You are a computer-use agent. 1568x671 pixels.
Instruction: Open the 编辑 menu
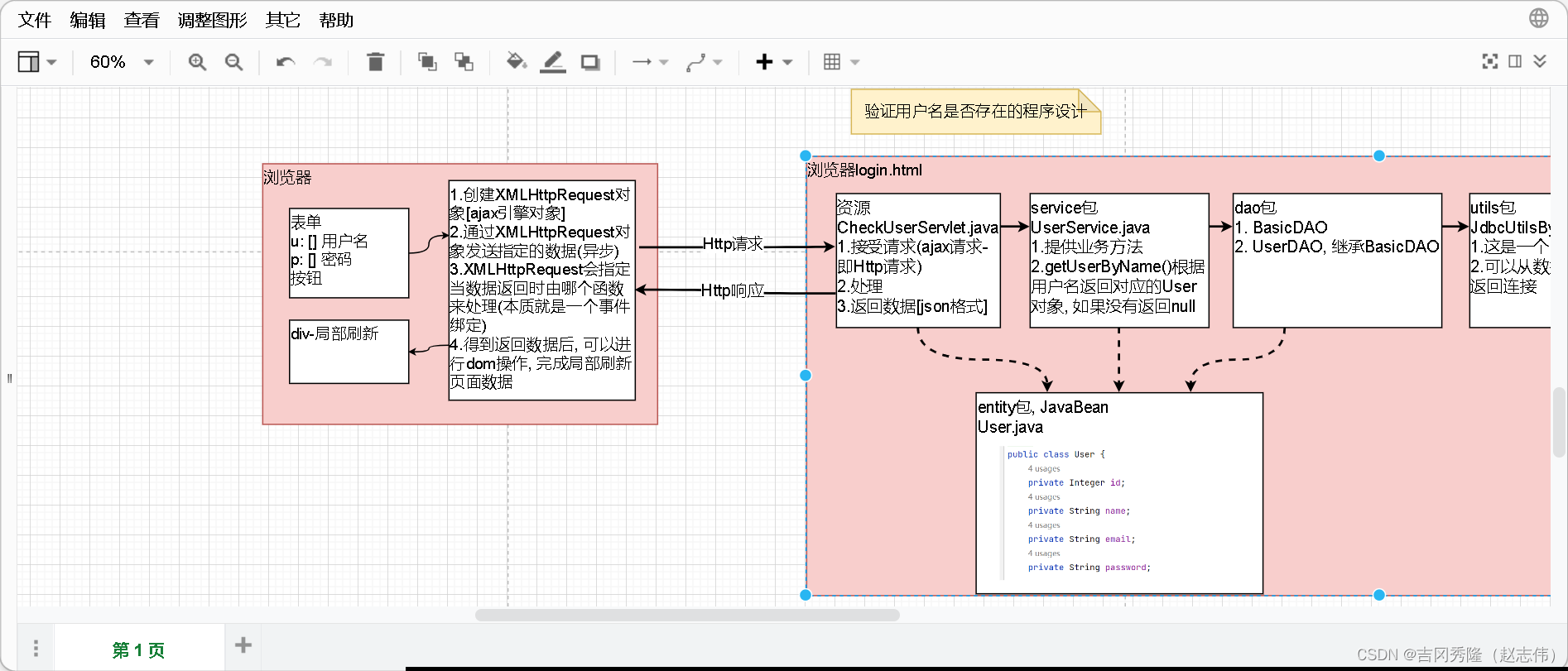coord(88,20)
